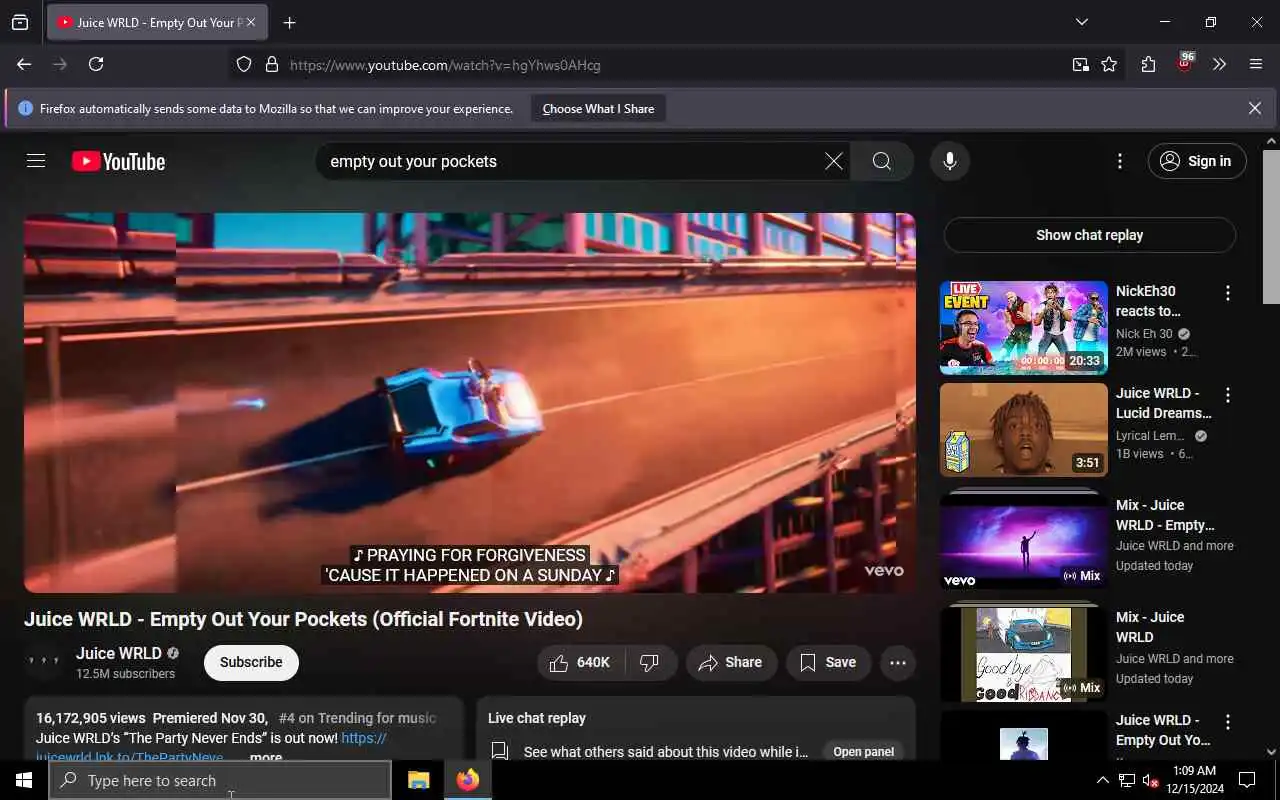Show more toolbar tools chevron
Screen dimensions: 1280x800
tap(1219, 64)
